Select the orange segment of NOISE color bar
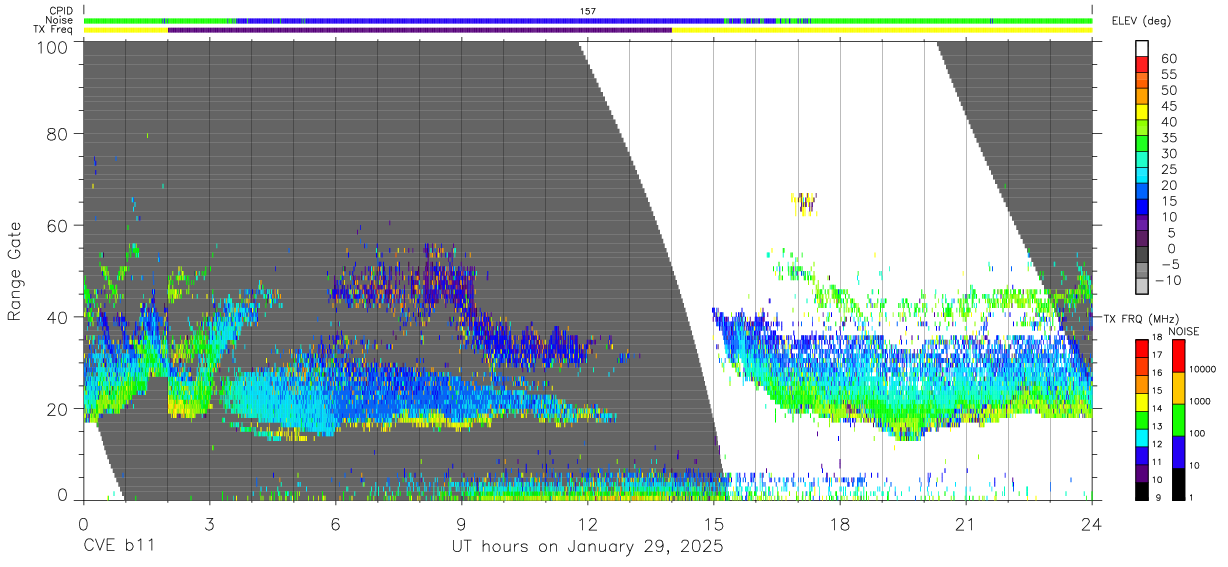1228x567 pixels. (x=1178, y=388)
